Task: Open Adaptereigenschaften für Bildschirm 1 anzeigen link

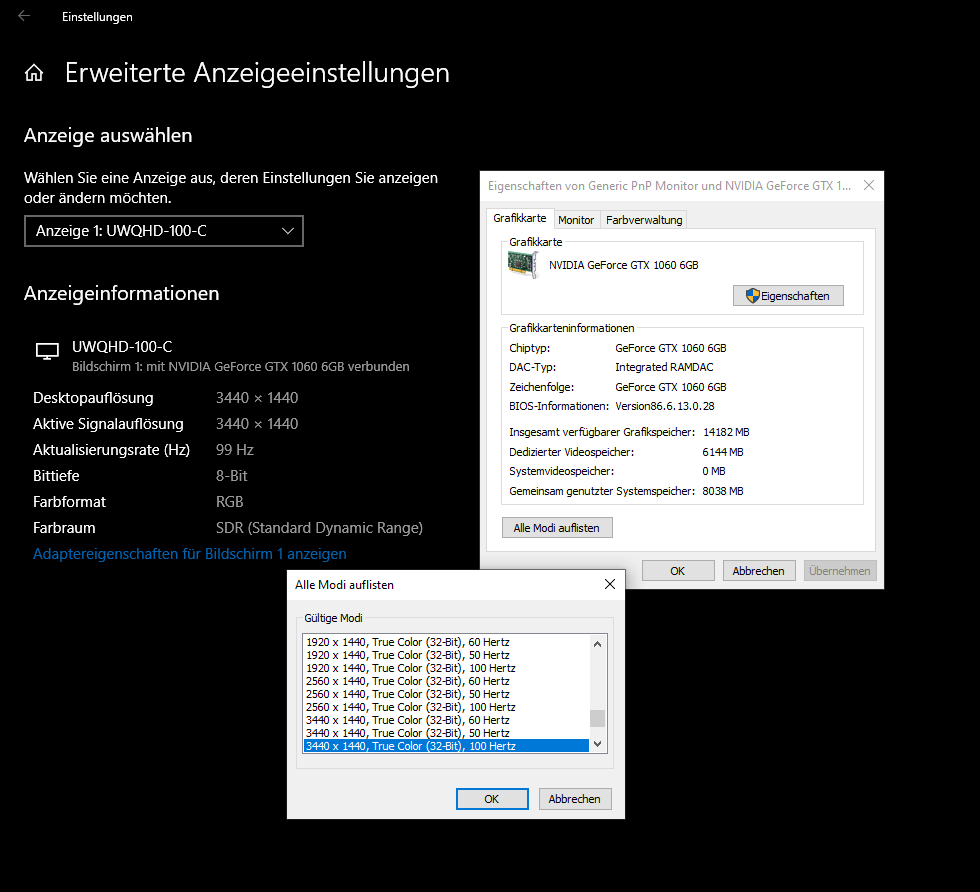Action: point(189,554)
